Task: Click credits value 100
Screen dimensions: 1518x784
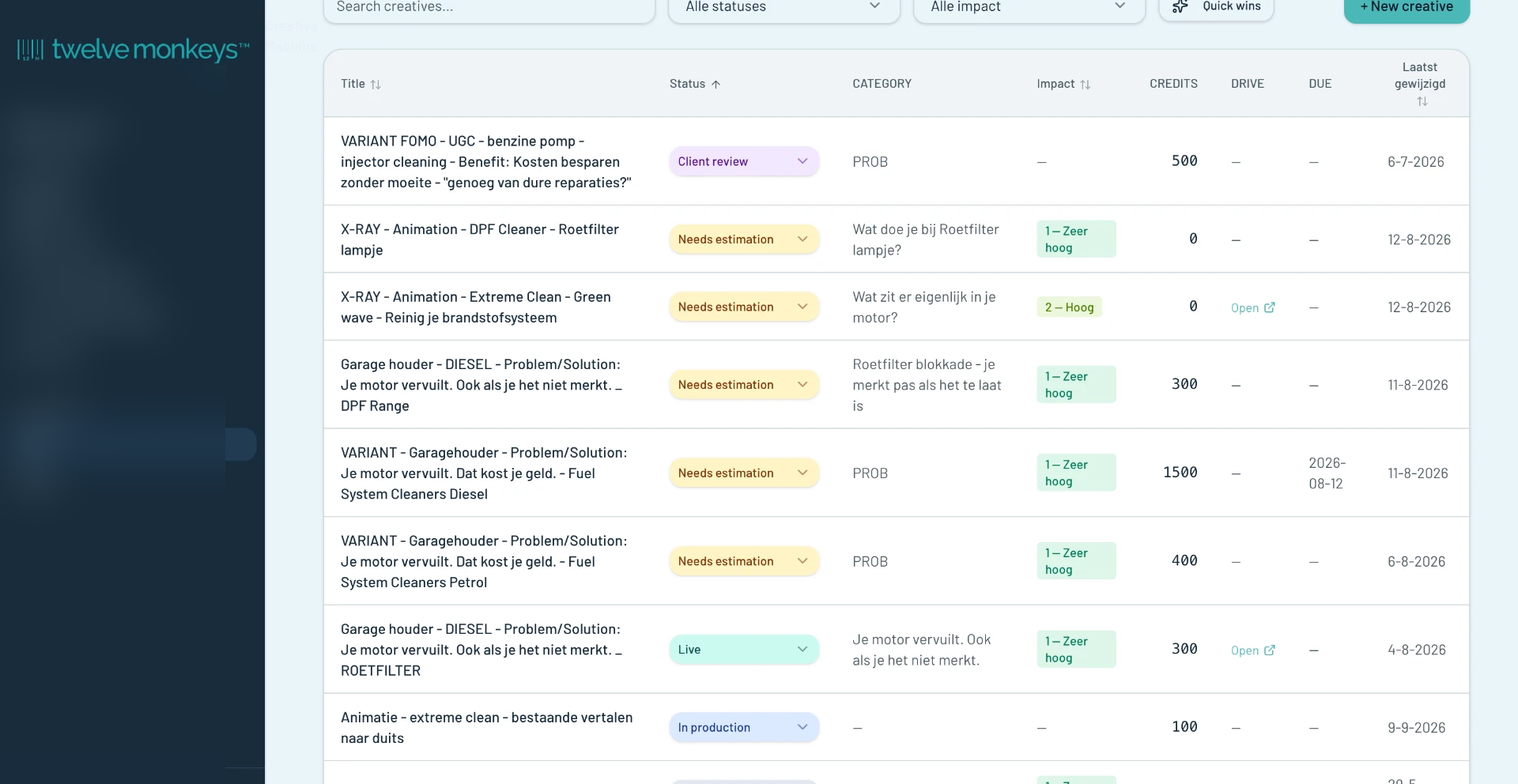Action: click(1184, 727)
